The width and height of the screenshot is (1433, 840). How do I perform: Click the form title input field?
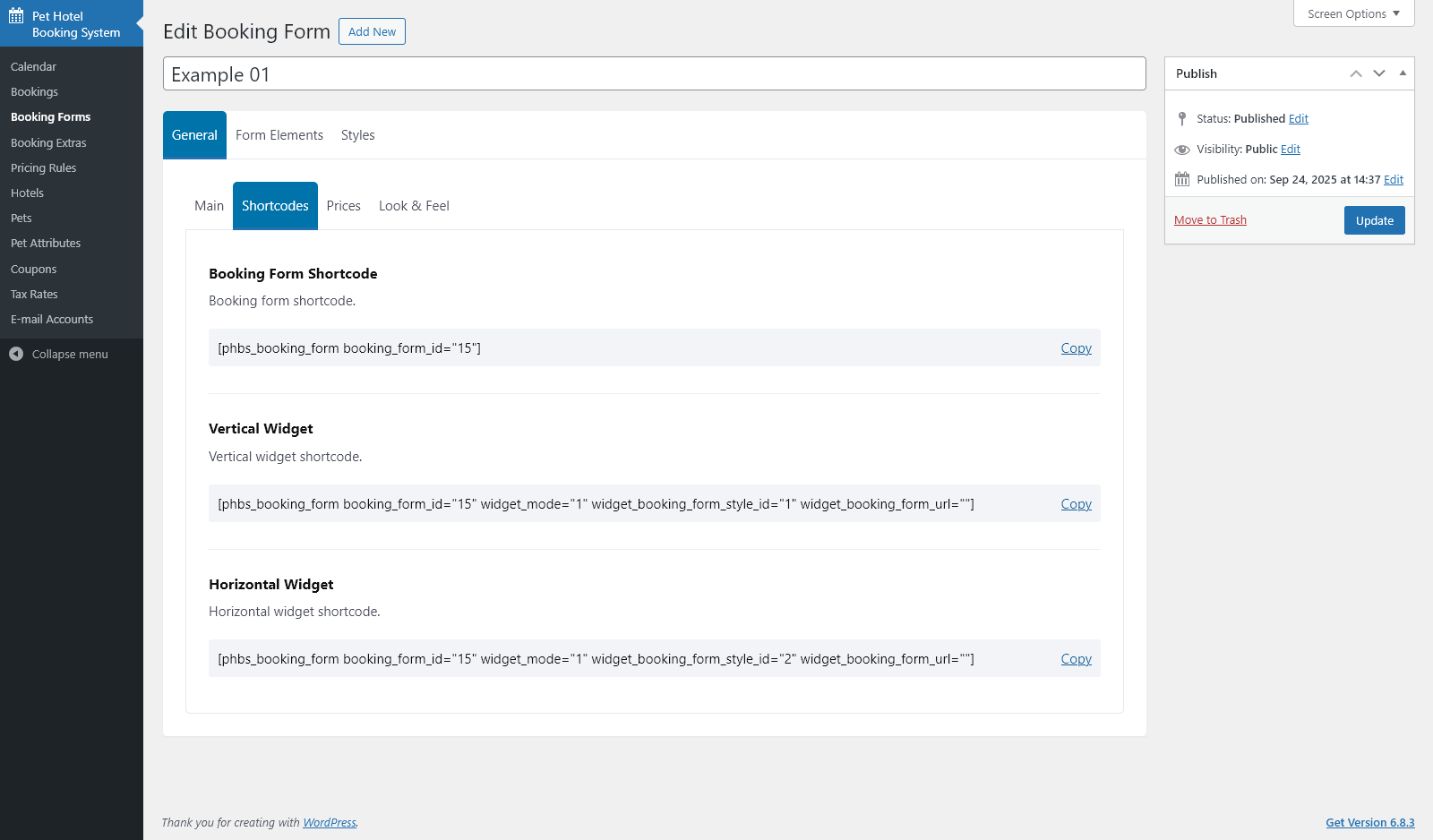tap(654, 74)
